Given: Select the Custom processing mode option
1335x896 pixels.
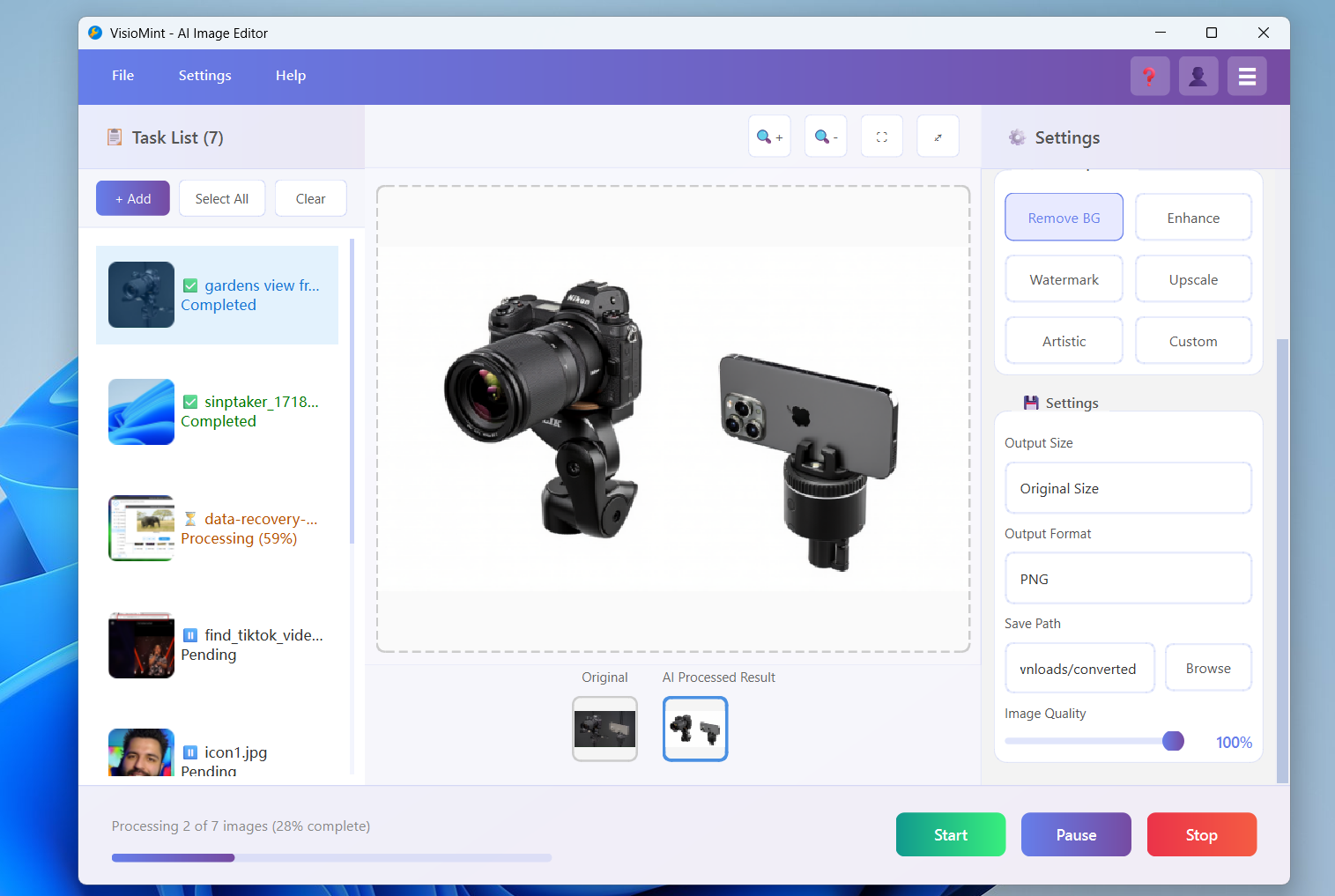Looking at the screenshot, I should point(1192,341).
